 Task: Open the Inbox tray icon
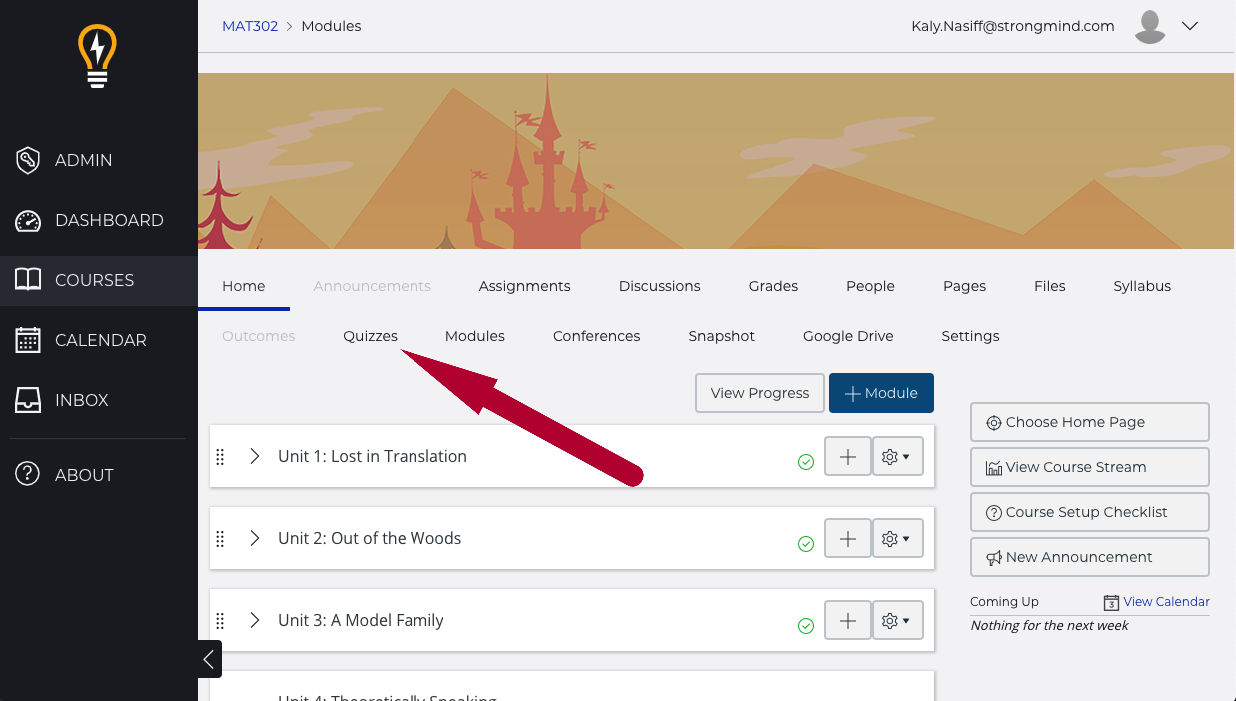coord(28,400)
